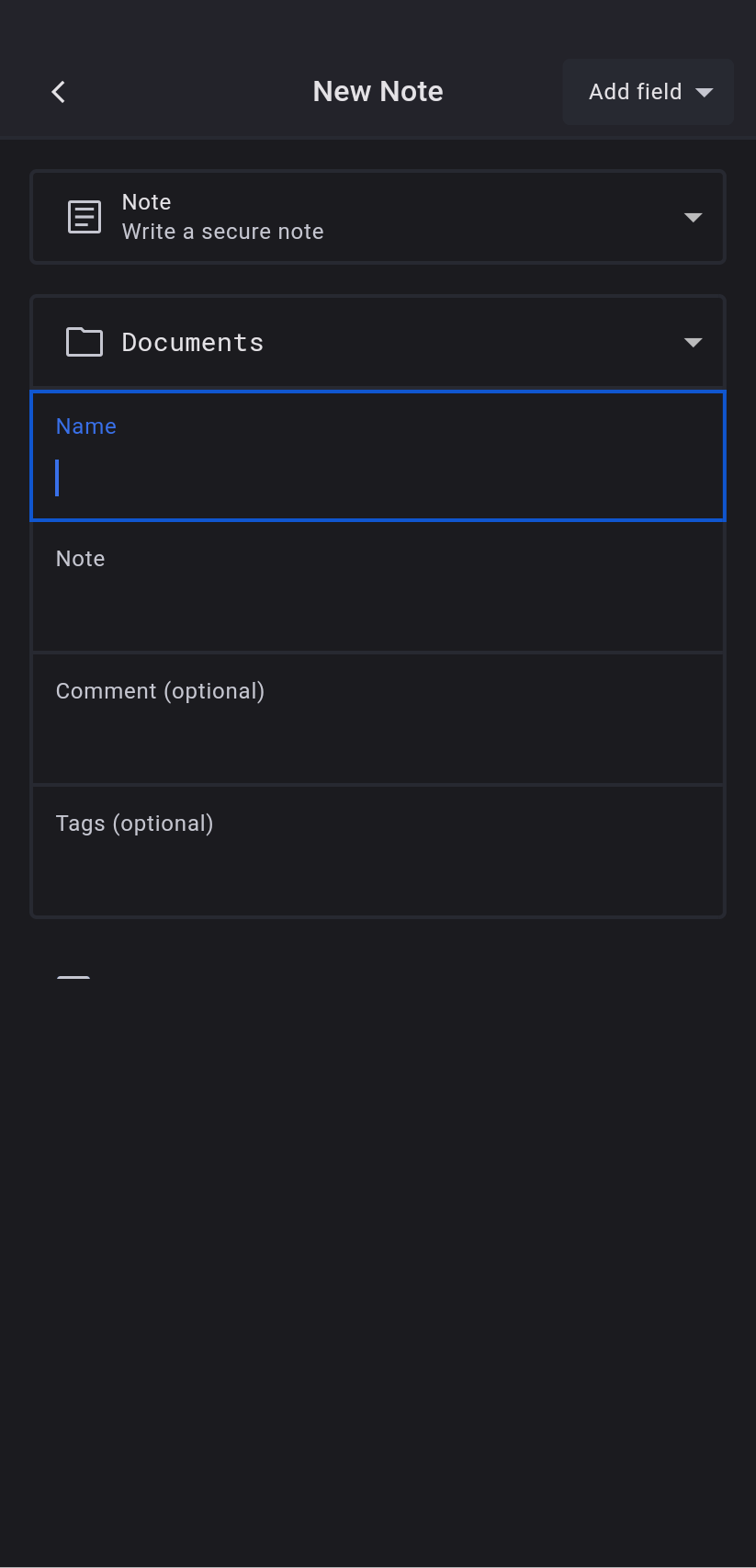Viewport: 756px width, 1568px height.
Task: Expand the Documents folder dropdown arrow
Action: [x=693, y=343]
